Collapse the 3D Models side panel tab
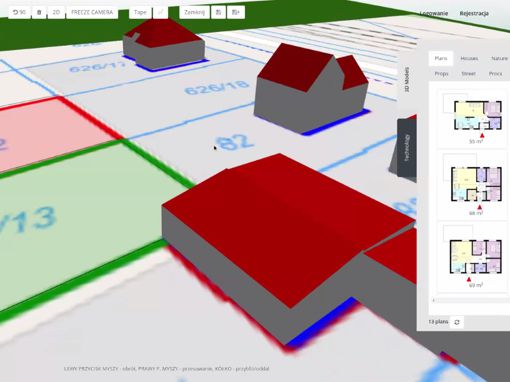510x382 pixels. tap(407, 79)
